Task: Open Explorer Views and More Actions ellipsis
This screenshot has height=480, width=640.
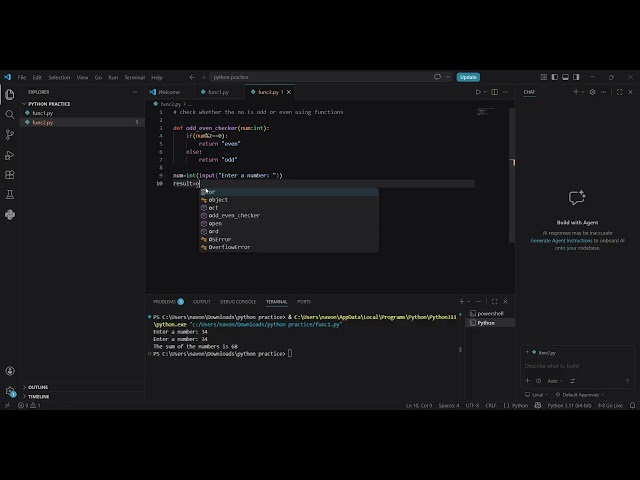Action: click(x=135, y=92)
